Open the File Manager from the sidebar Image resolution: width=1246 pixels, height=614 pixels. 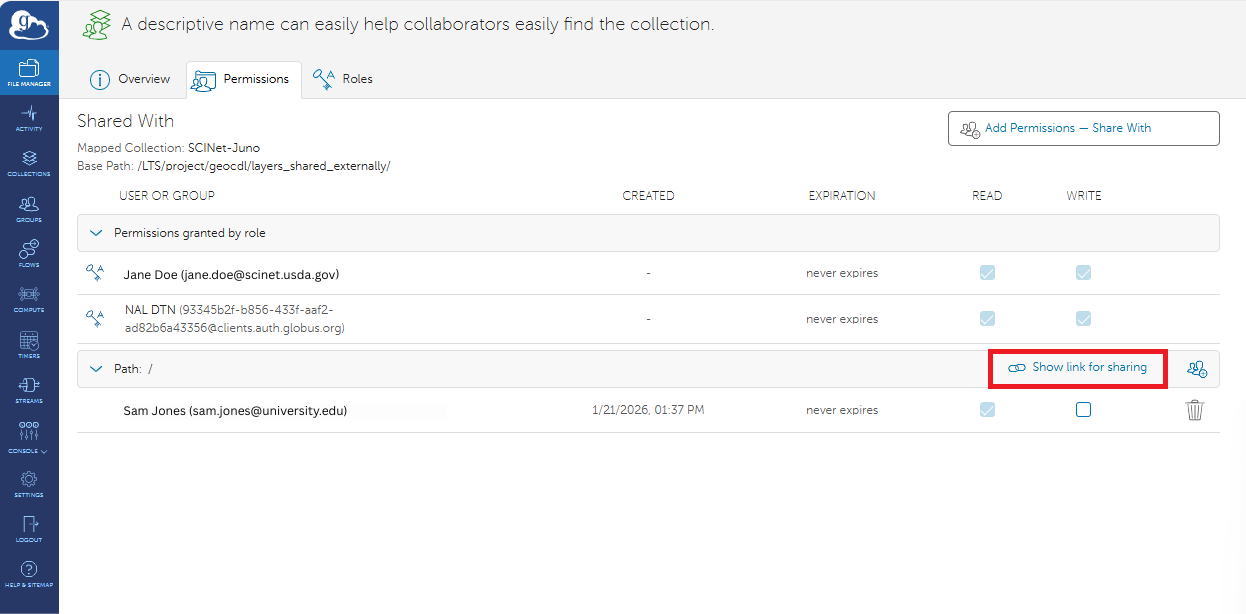(x=29, y=72)
